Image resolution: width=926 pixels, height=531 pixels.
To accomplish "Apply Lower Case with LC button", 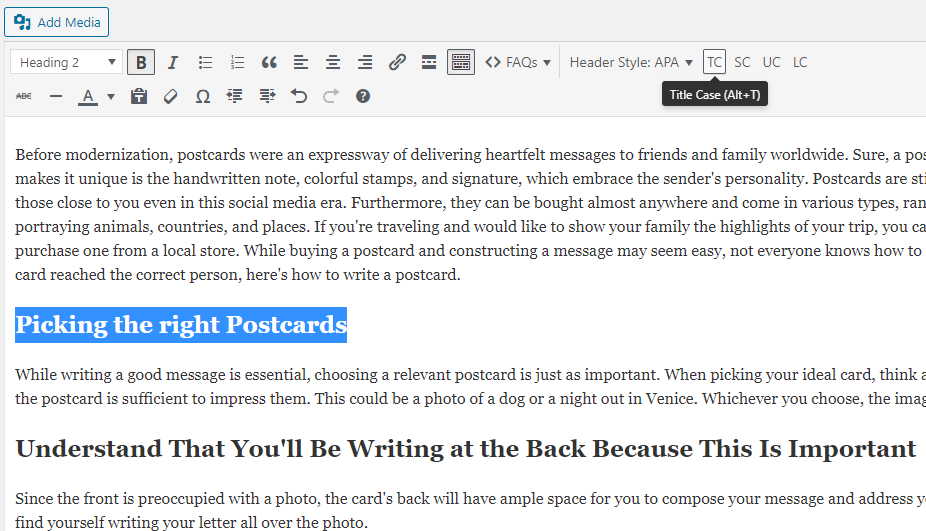I will coord(800,62).
